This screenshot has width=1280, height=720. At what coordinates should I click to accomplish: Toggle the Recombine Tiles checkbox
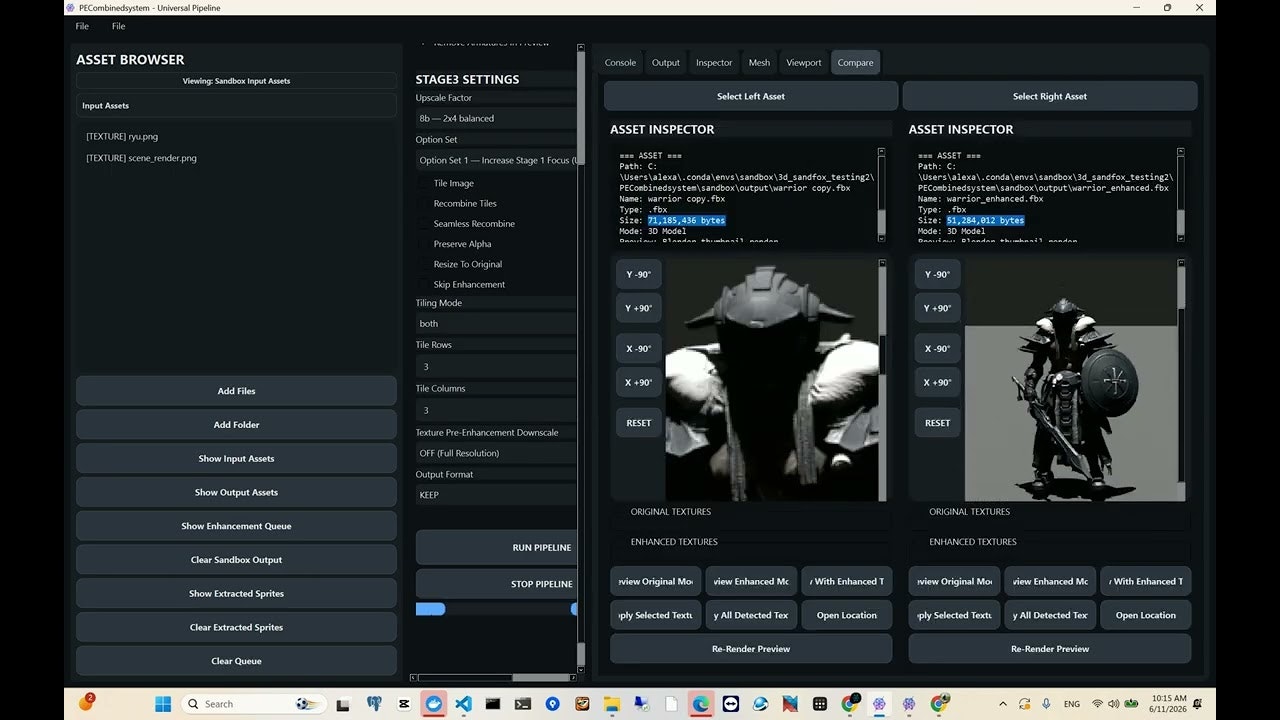424,204
